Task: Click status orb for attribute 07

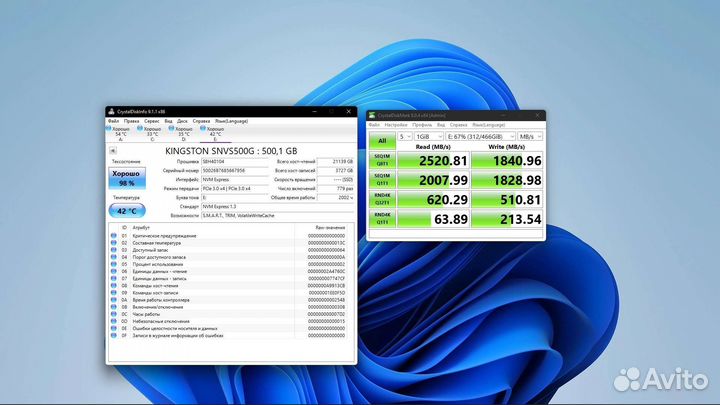Action: tap(114, 278)
